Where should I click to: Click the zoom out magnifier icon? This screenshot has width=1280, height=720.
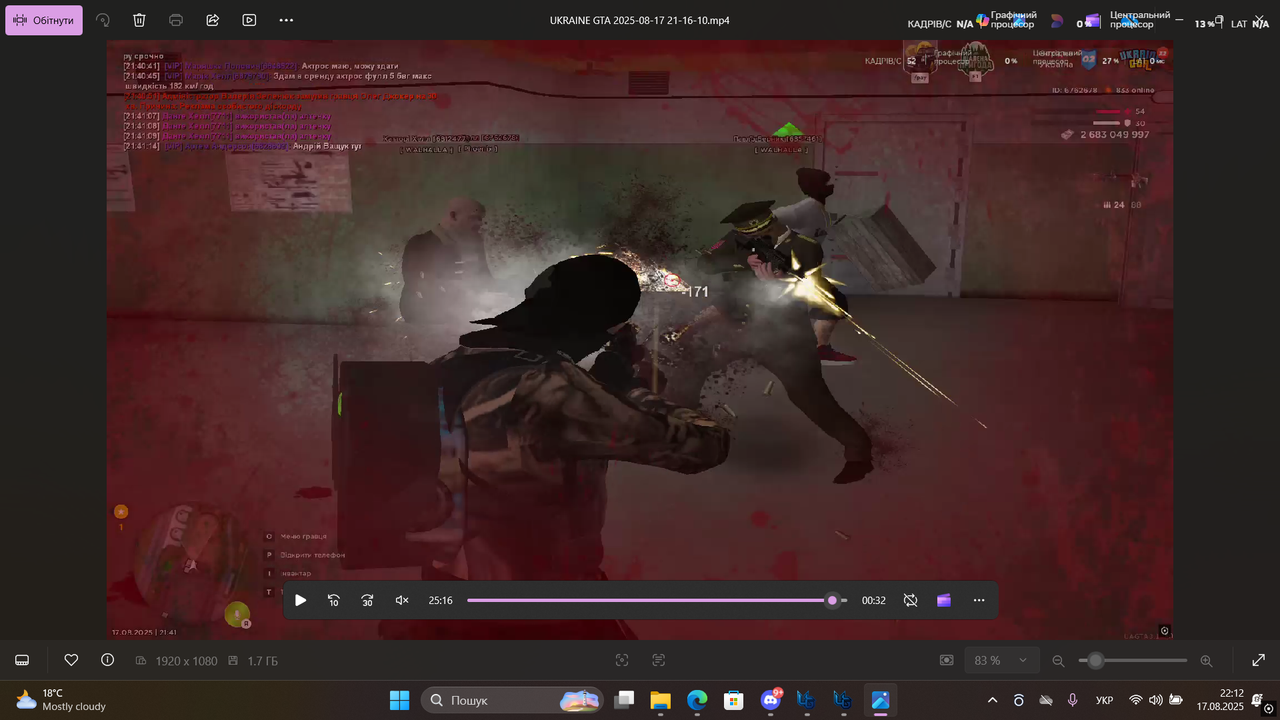tap(1058, 660)
